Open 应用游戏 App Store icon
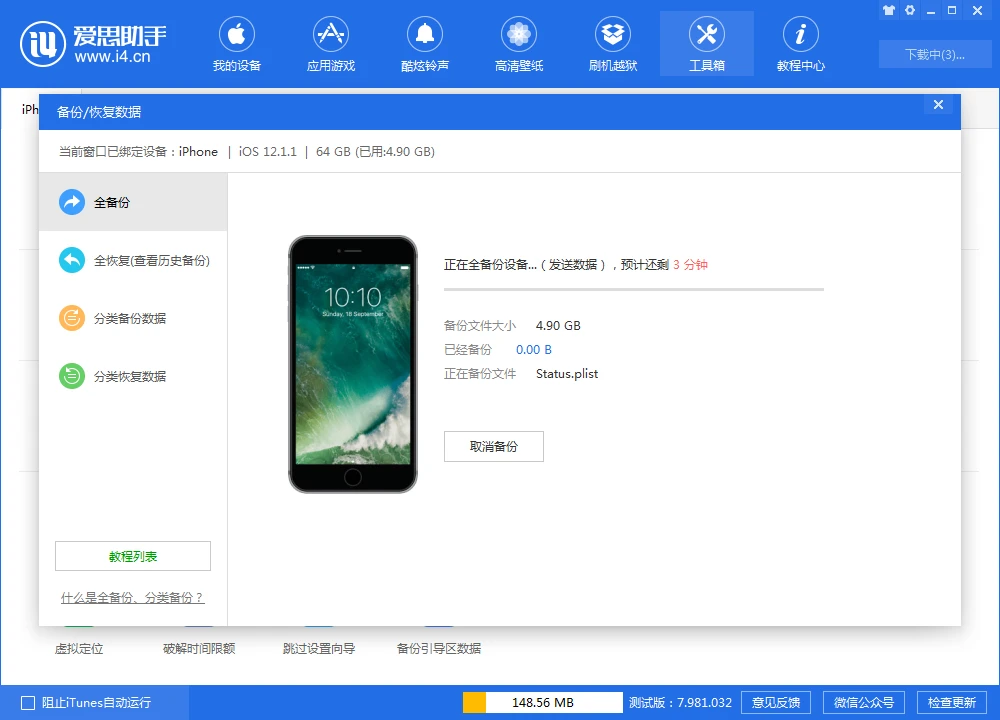 331,37
